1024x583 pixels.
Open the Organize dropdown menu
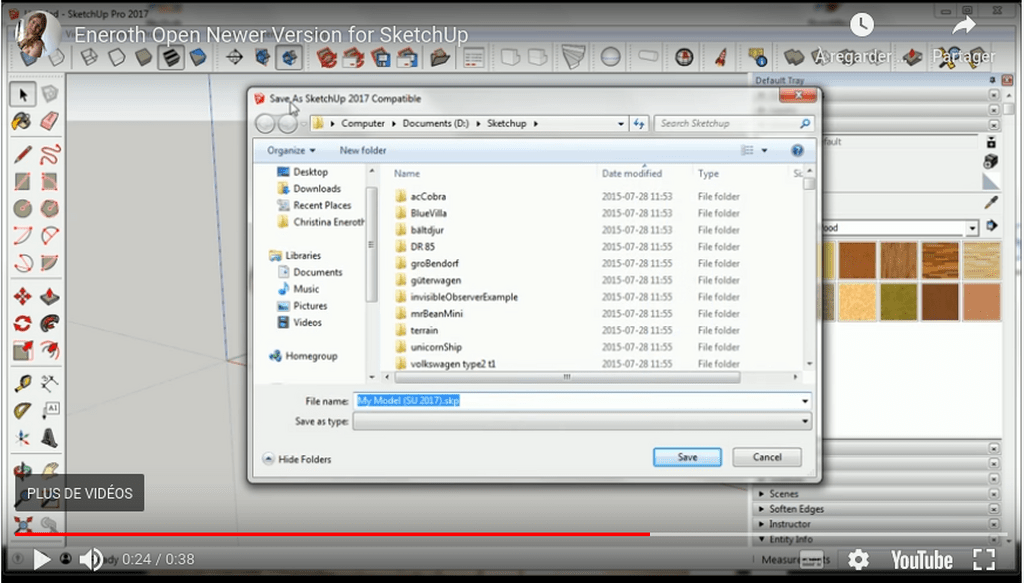[291, 151]
